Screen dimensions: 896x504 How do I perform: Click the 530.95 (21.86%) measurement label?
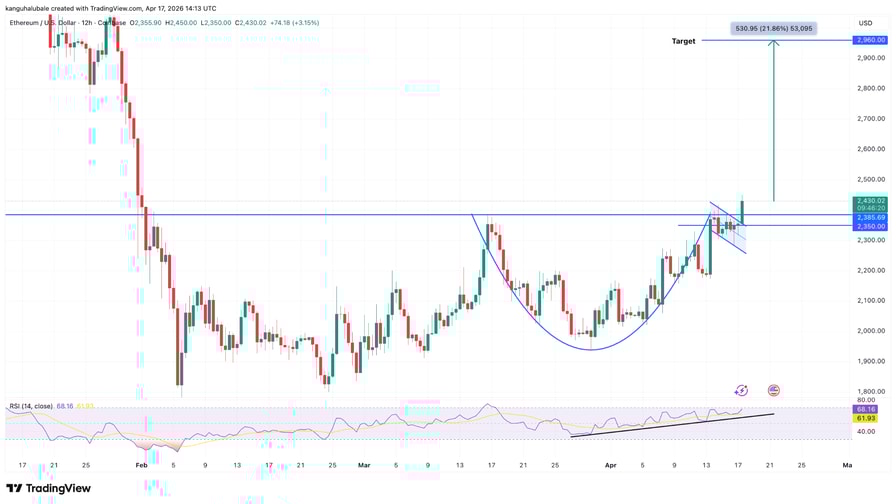pyautogui.click(x=774, y=29)
